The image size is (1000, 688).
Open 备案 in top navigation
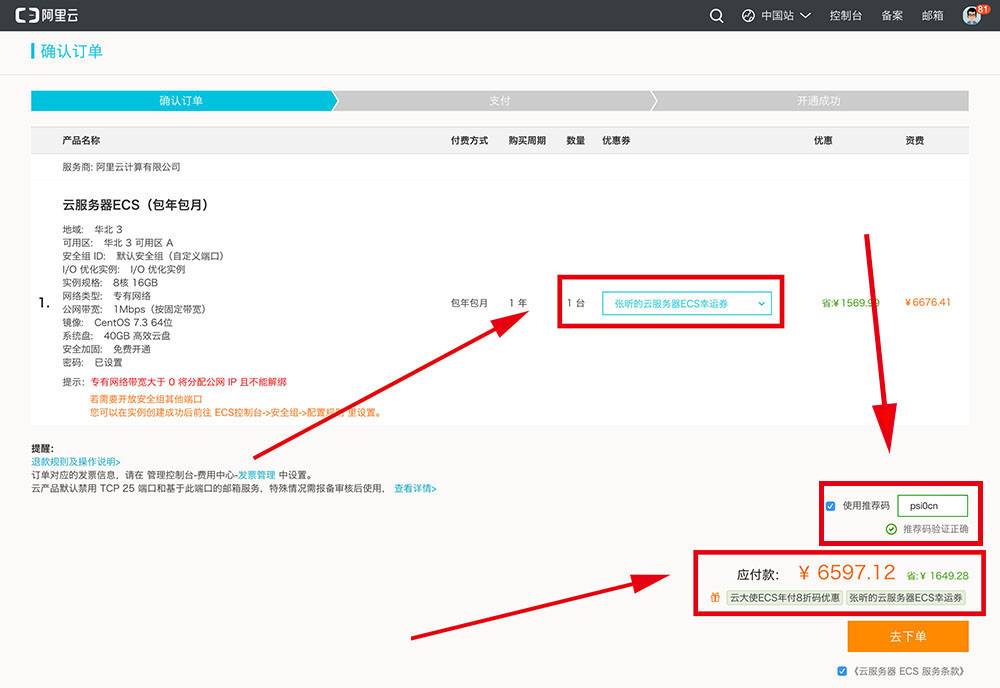pyautogui.click(x=892, y=15)
